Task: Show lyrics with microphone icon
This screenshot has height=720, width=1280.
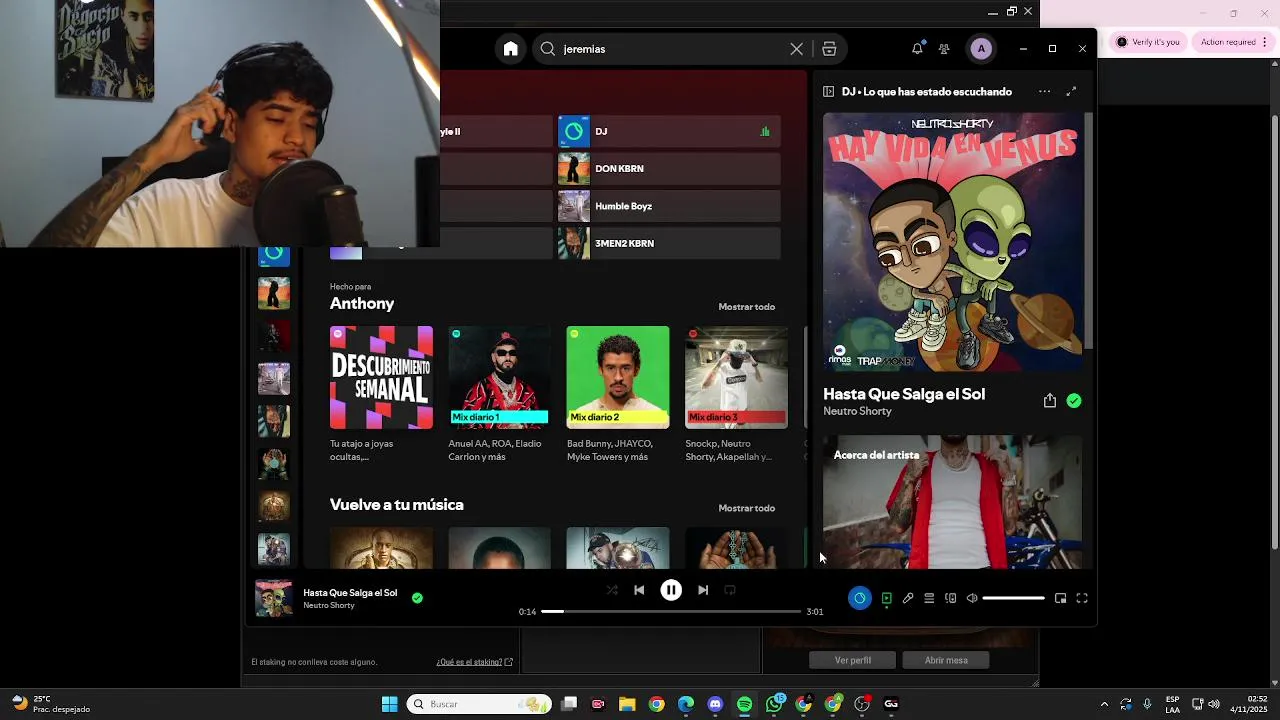Action: pyautogui.click(x=908, y=598)
